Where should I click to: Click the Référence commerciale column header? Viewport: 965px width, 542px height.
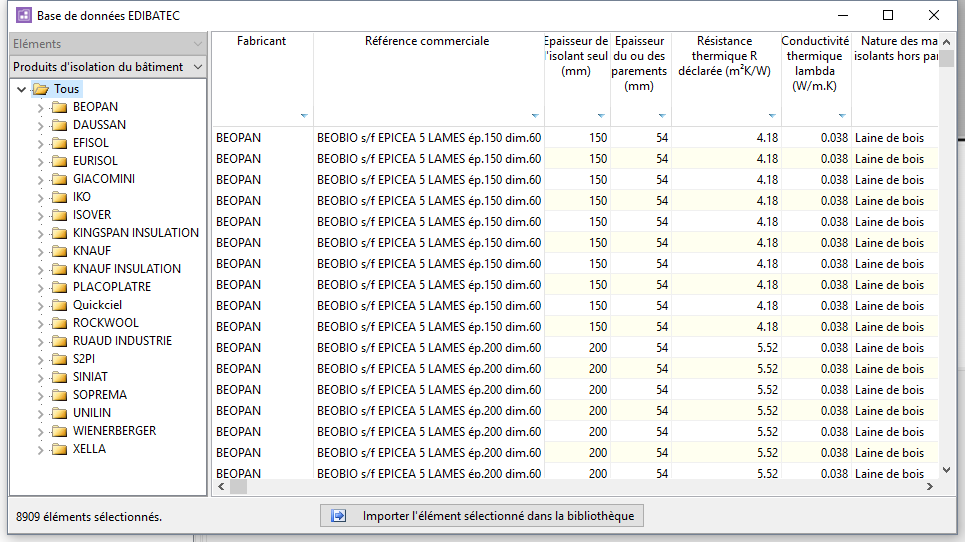point(428,78)
